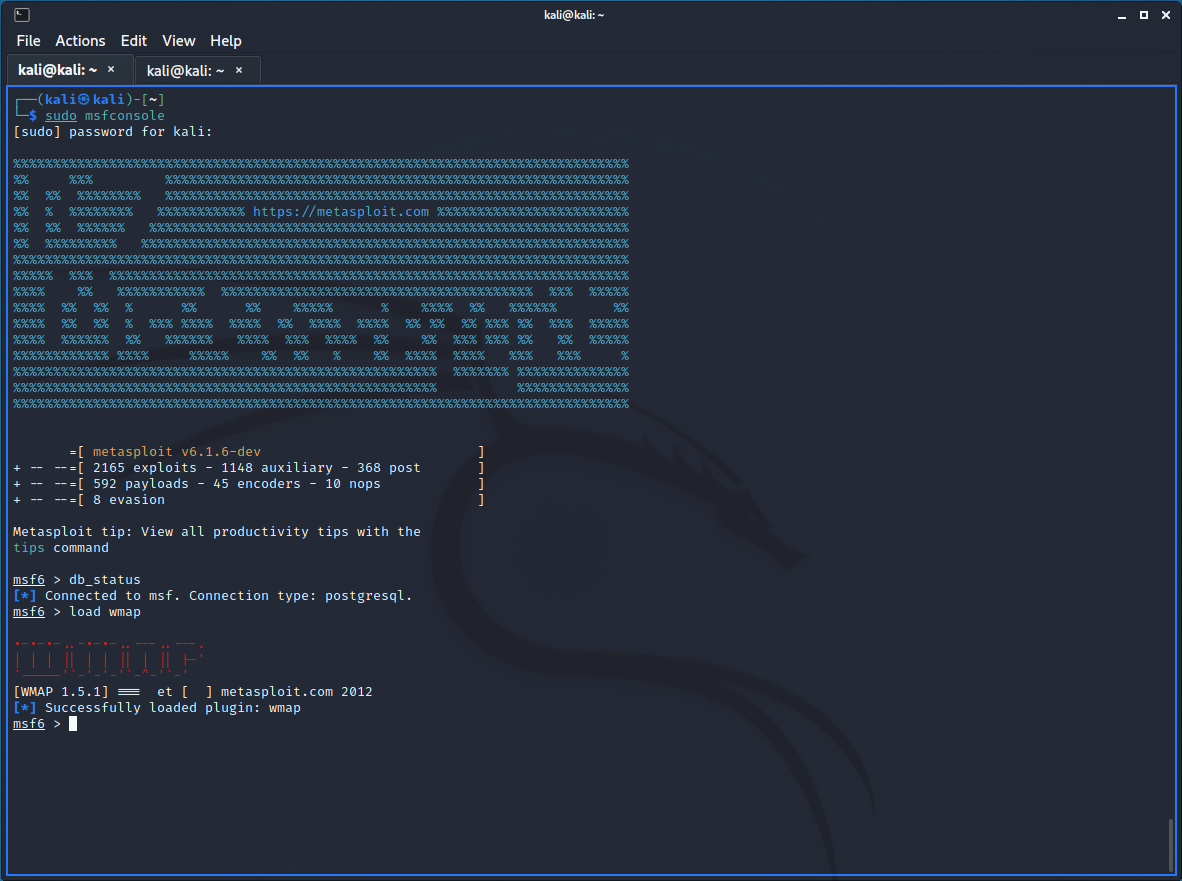Click the highlighted 'tips' command text
The width and height of the screenshot is (1182, 881).
[x=29, y=548]
